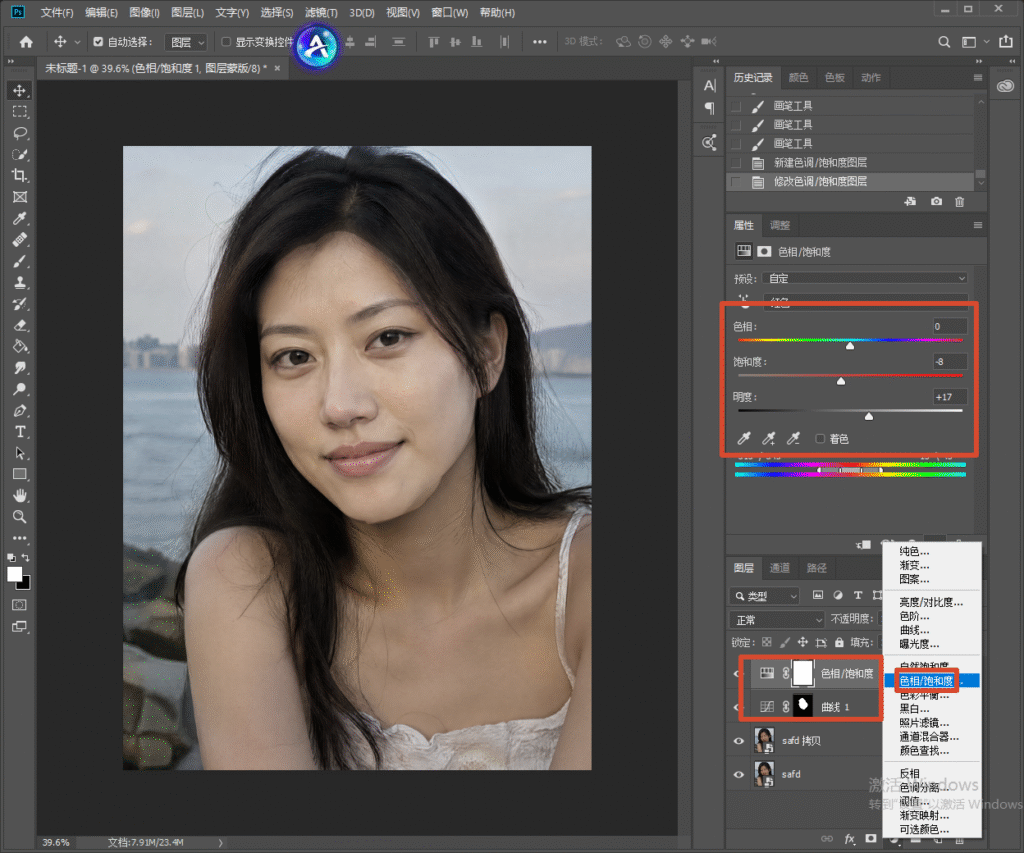Select the Quick Selection tool
This screenshot has width=1024, height=853.
coord(20,155)
